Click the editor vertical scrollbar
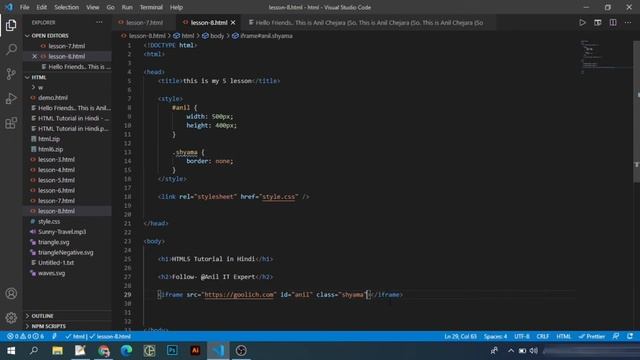This screenshot has width=640, height=360. 637,111
